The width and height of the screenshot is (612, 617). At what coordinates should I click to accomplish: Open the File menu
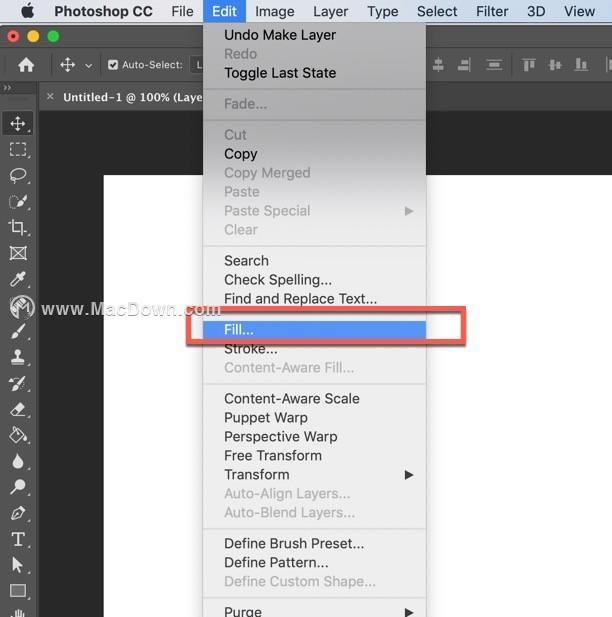click(x=182, y=11)
